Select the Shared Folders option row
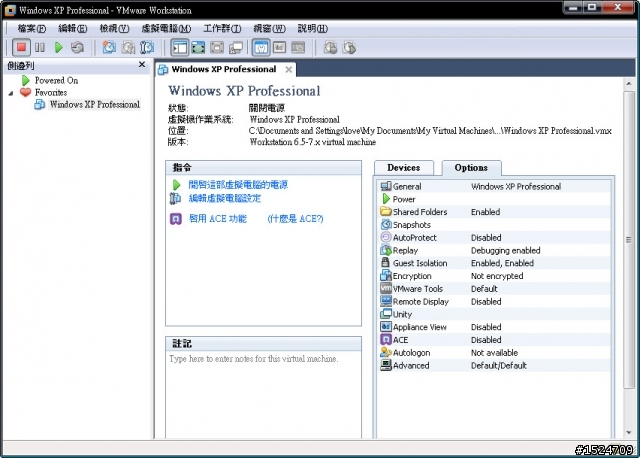Image resolution: width=640 pixels, height=458 pixels. pos(493,212)
